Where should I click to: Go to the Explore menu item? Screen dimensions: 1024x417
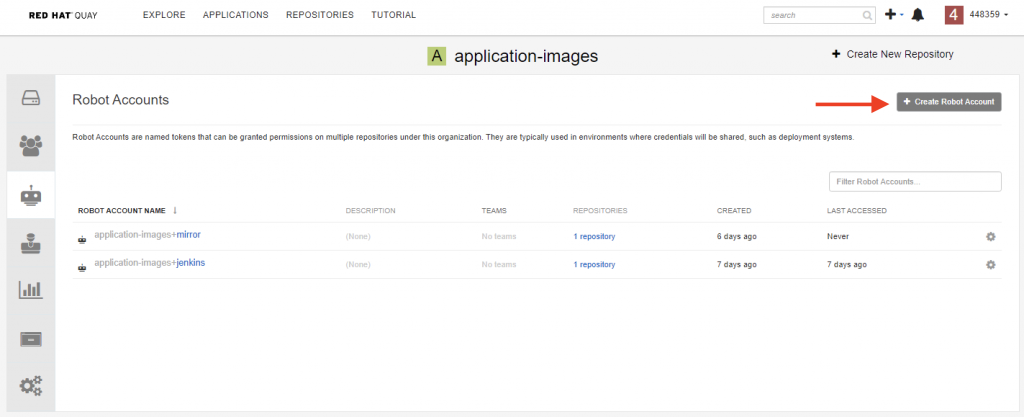(x=164, y=14)
